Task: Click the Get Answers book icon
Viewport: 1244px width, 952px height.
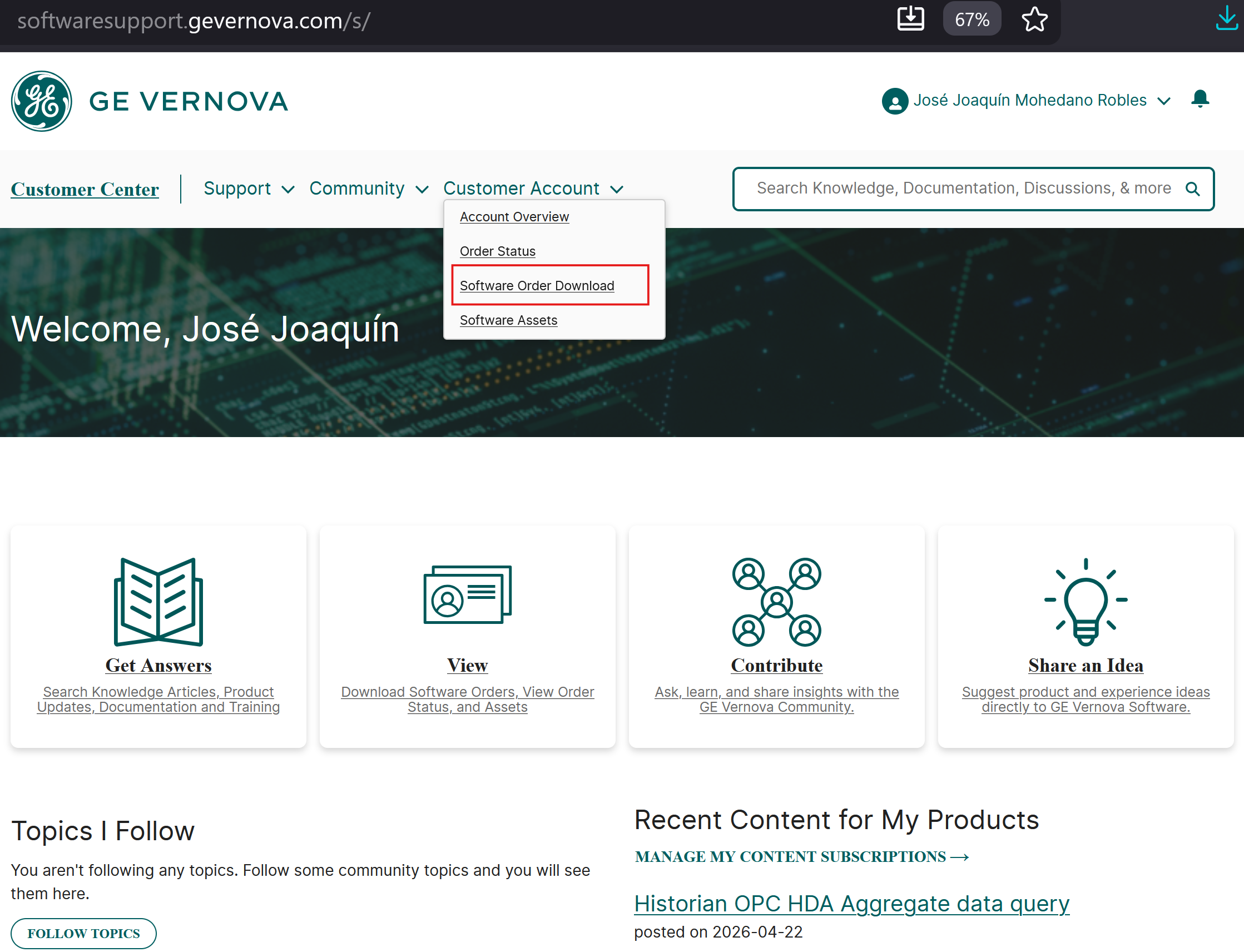Action: 158,602
